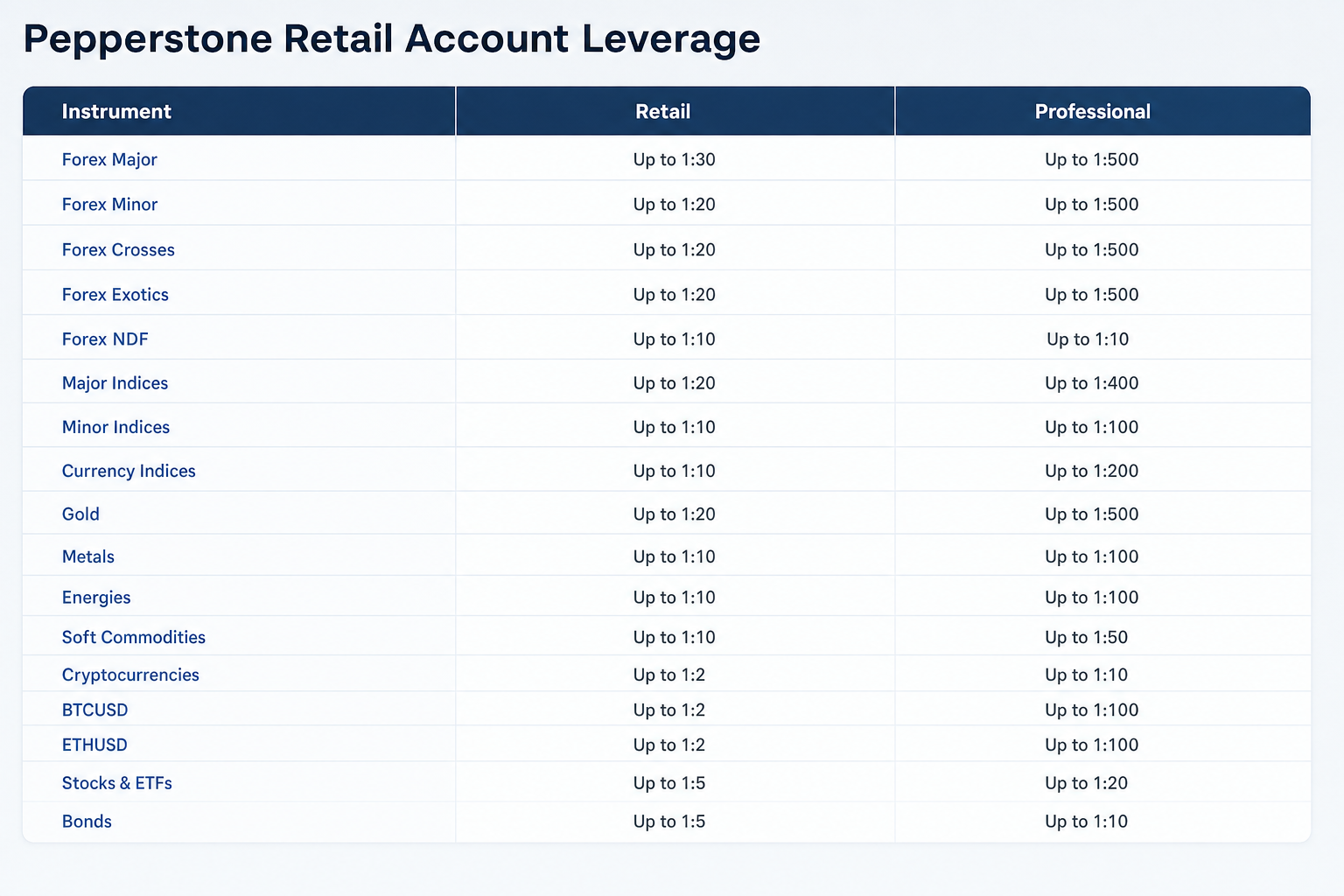
Task: Select the Gold instrument name
Action: 80,514
